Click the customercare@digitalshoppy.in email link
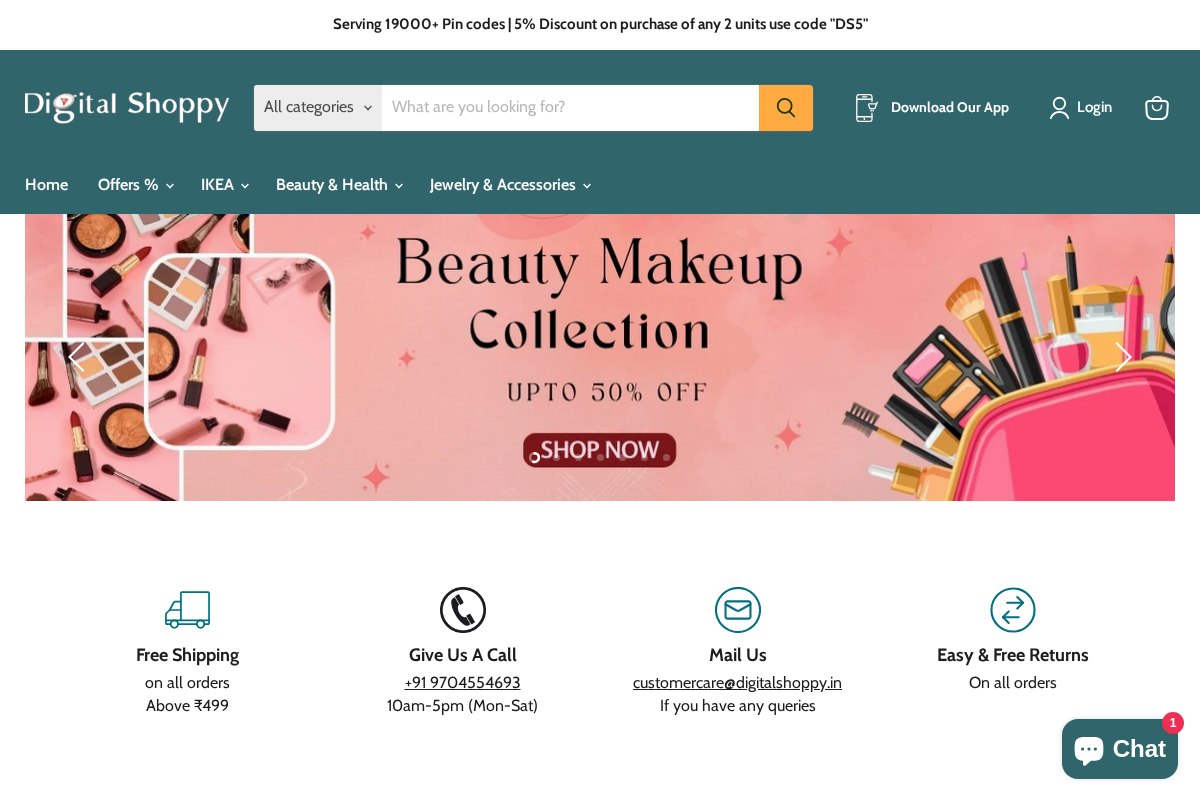Viewport: 1200px width, 800px height. 737,682
